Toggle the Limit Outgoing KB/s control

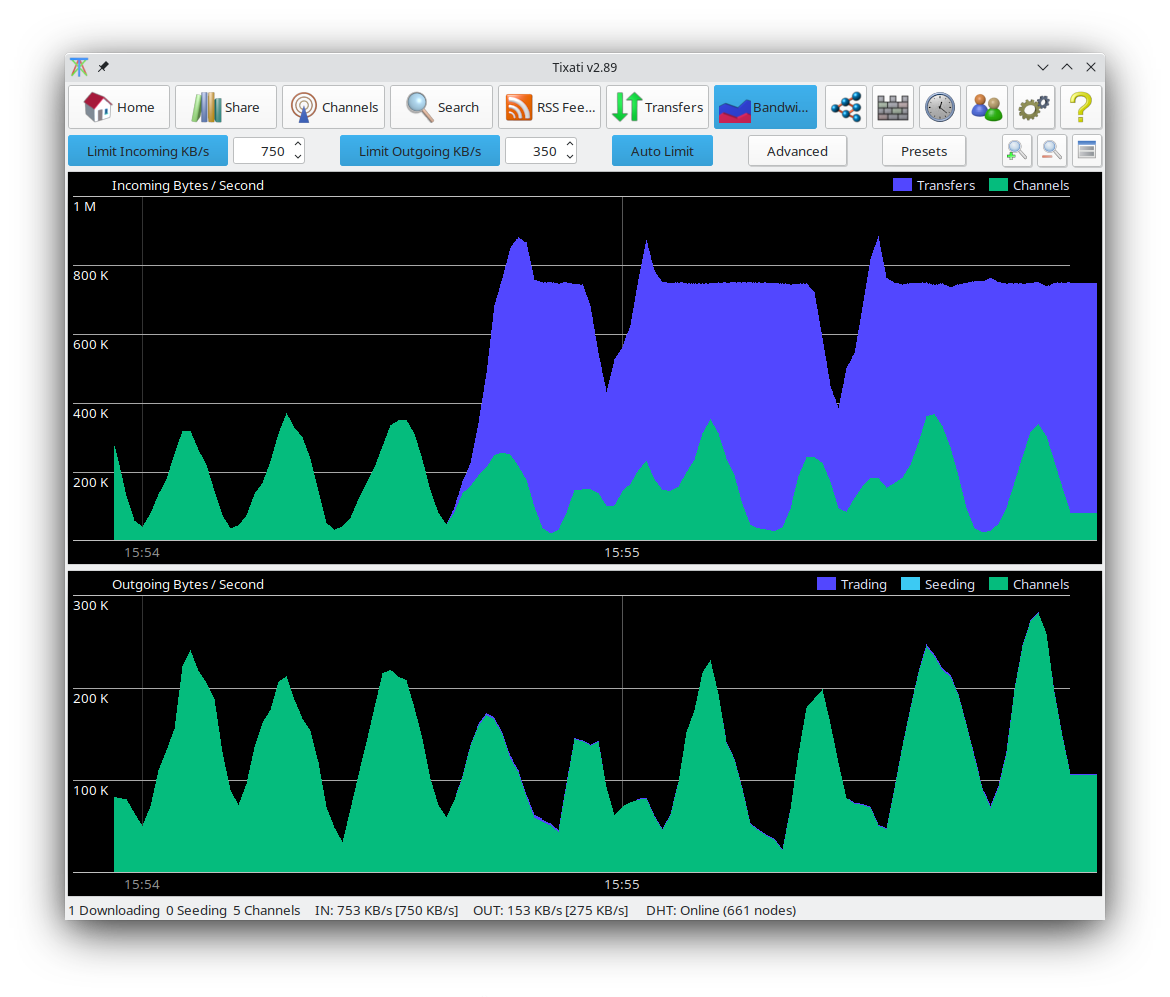tap(419, 150)
